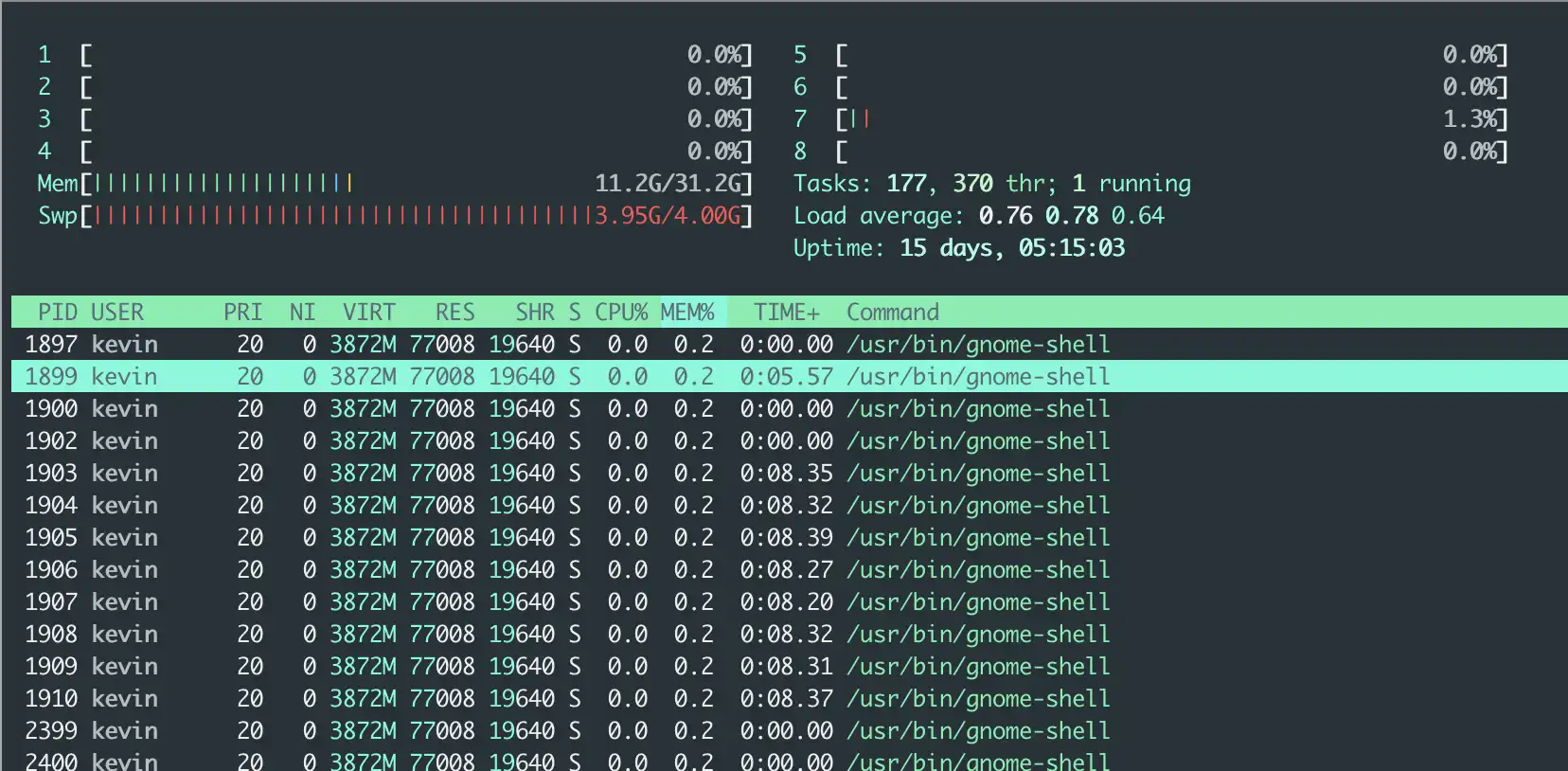Click TIME+ value 0:05.57 in PID 1899 row
Viewport: 1568px width, 771px height.
pyautogui.click(x=787, y=377)
